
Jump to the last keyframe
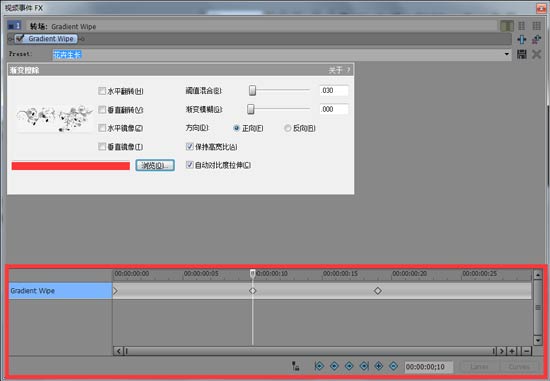click(364, 366)
